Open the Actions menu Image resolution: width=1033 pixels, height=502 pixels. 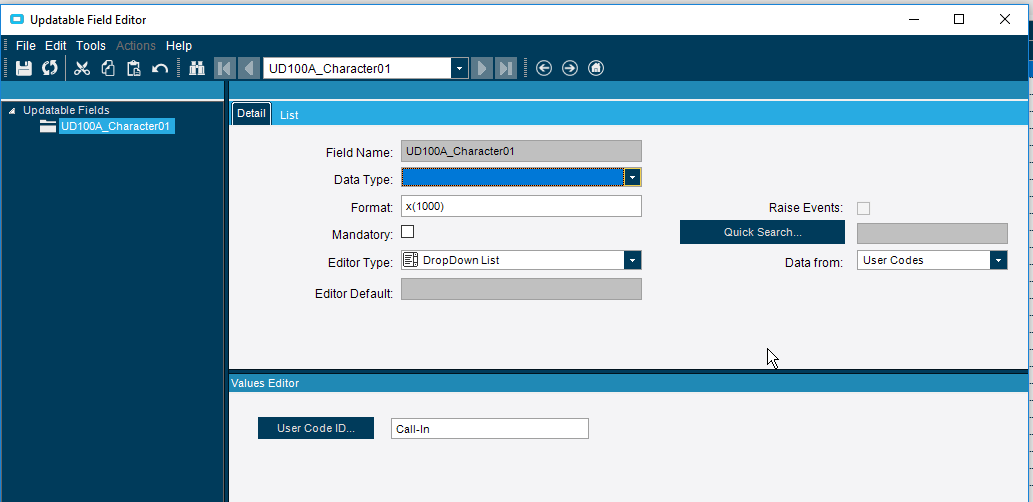click(136, 45)
